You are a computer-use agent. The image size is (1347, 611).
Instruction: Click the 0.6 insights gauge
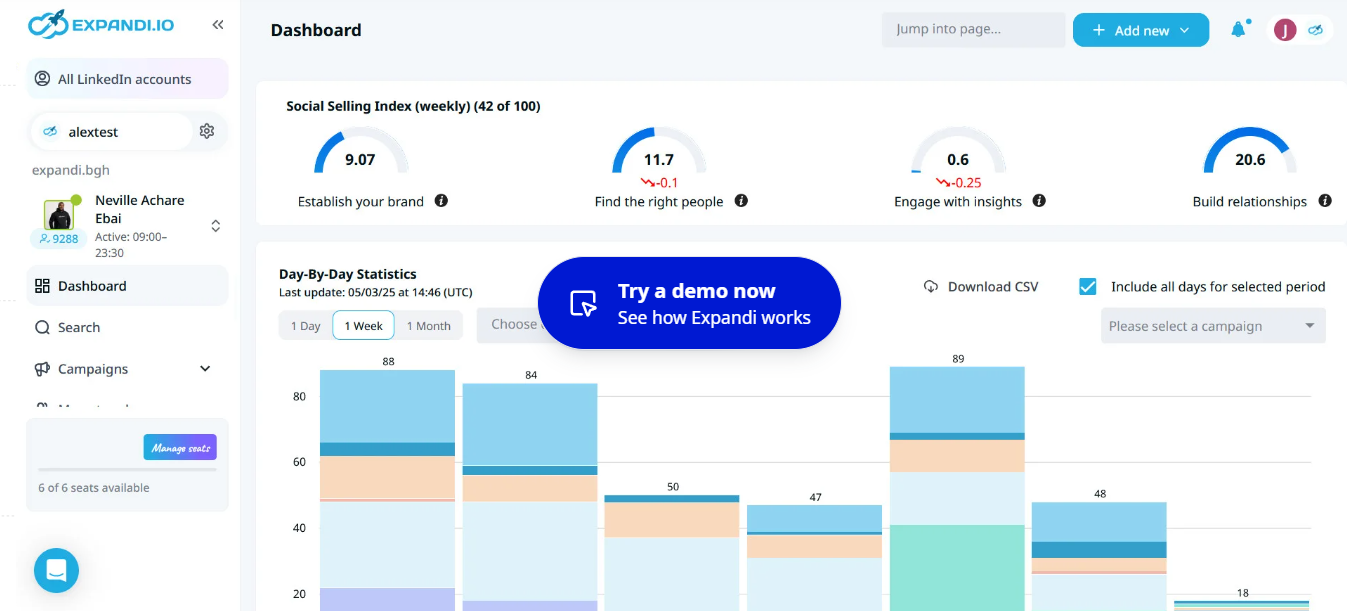[x=958, y=151]
